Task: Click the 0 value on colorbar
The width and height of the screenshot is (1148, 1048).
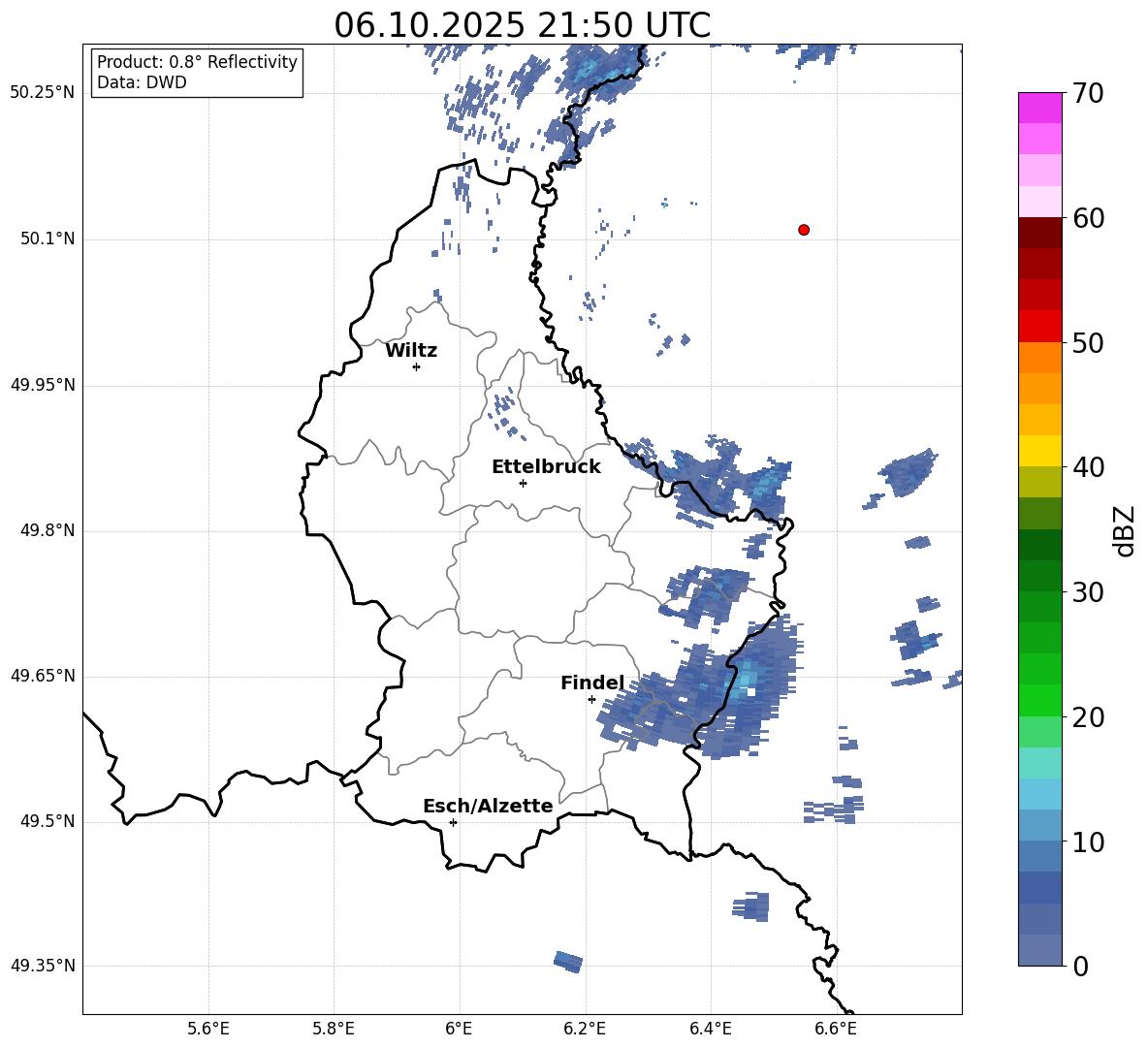Action: [x=1080, y=967]
